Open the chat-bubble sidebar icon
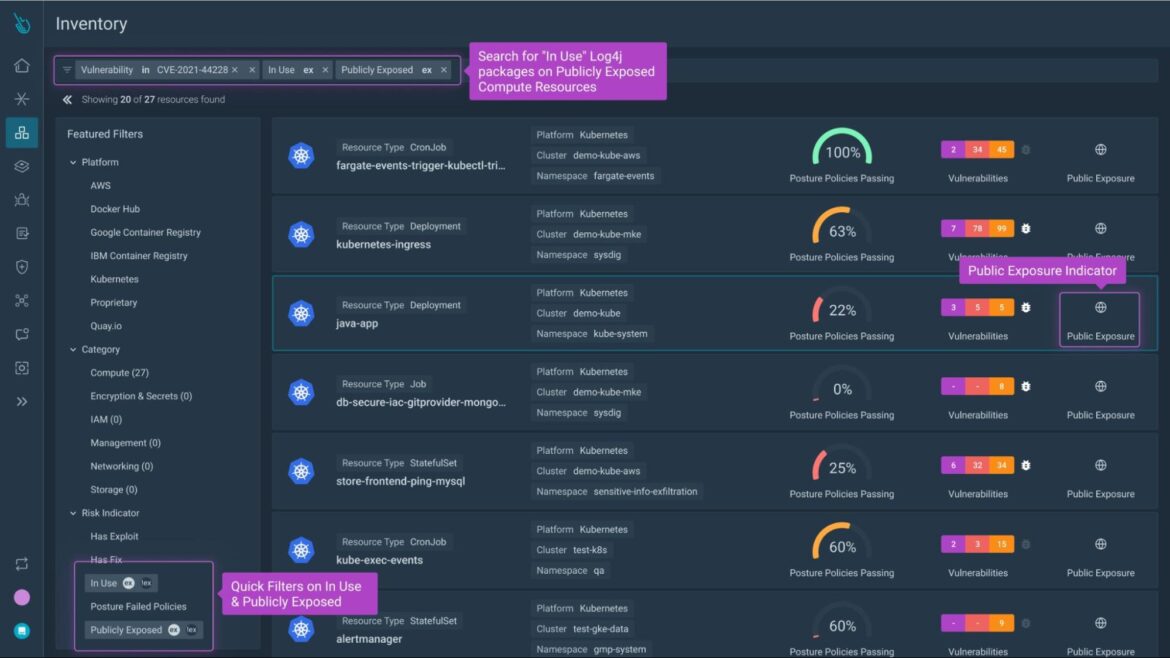 (22, 334)
